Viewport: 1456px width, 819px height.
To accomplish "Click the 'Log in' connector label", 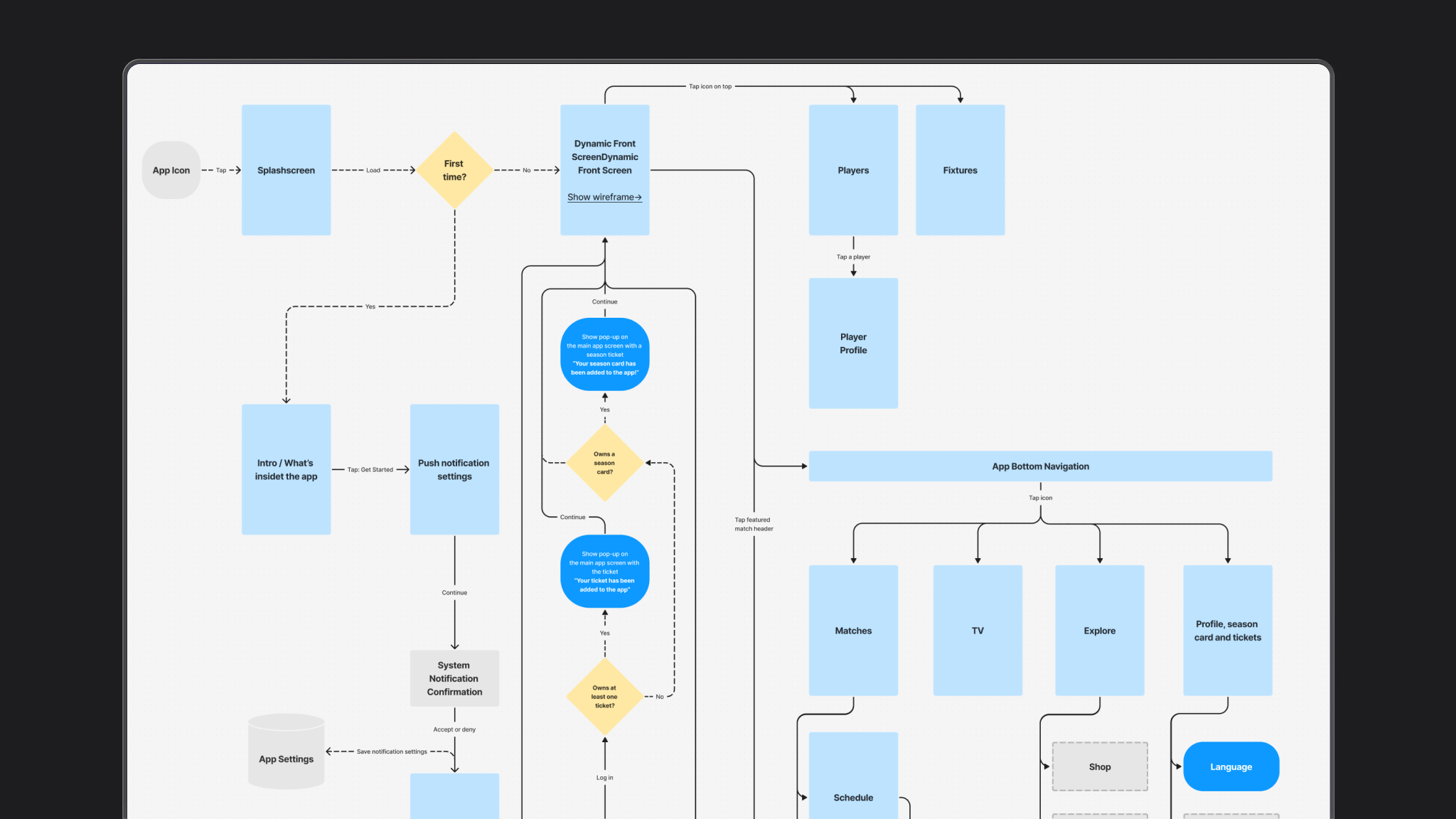I will (x=604, y=778).
